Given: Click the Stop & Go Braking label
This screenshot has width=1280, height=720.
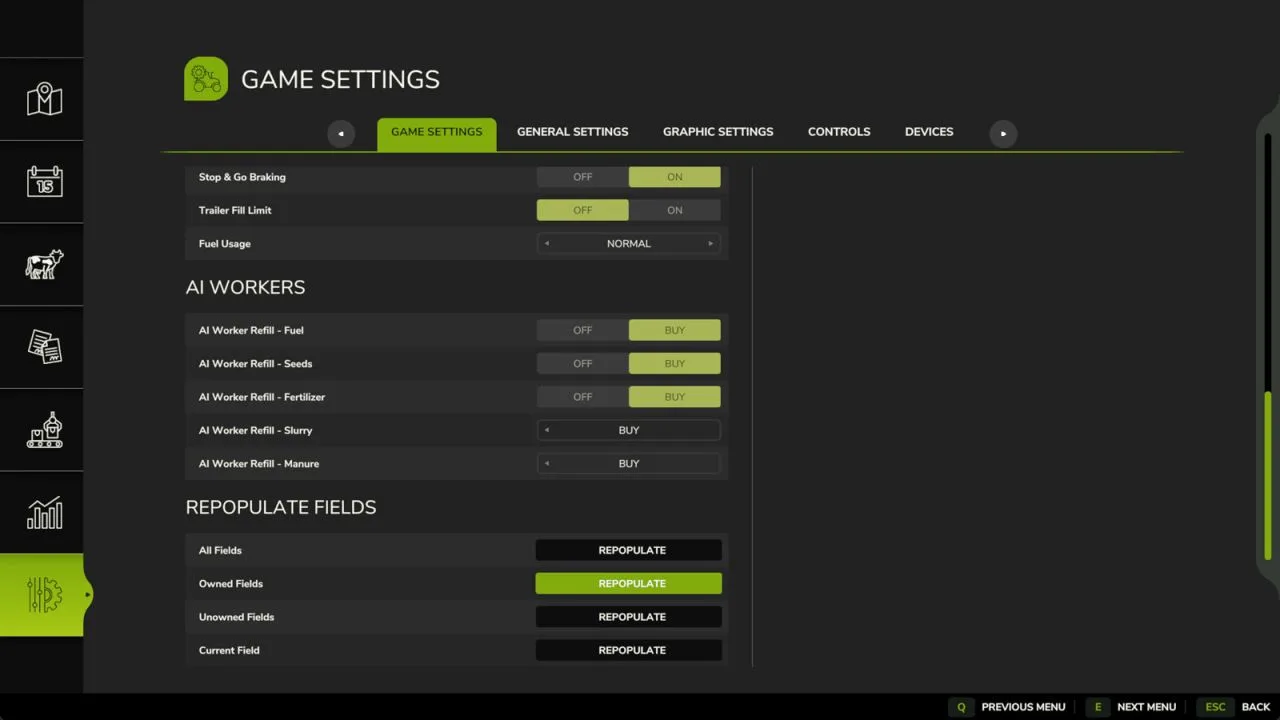Looking at the screenshot, I should coord(242,177).
